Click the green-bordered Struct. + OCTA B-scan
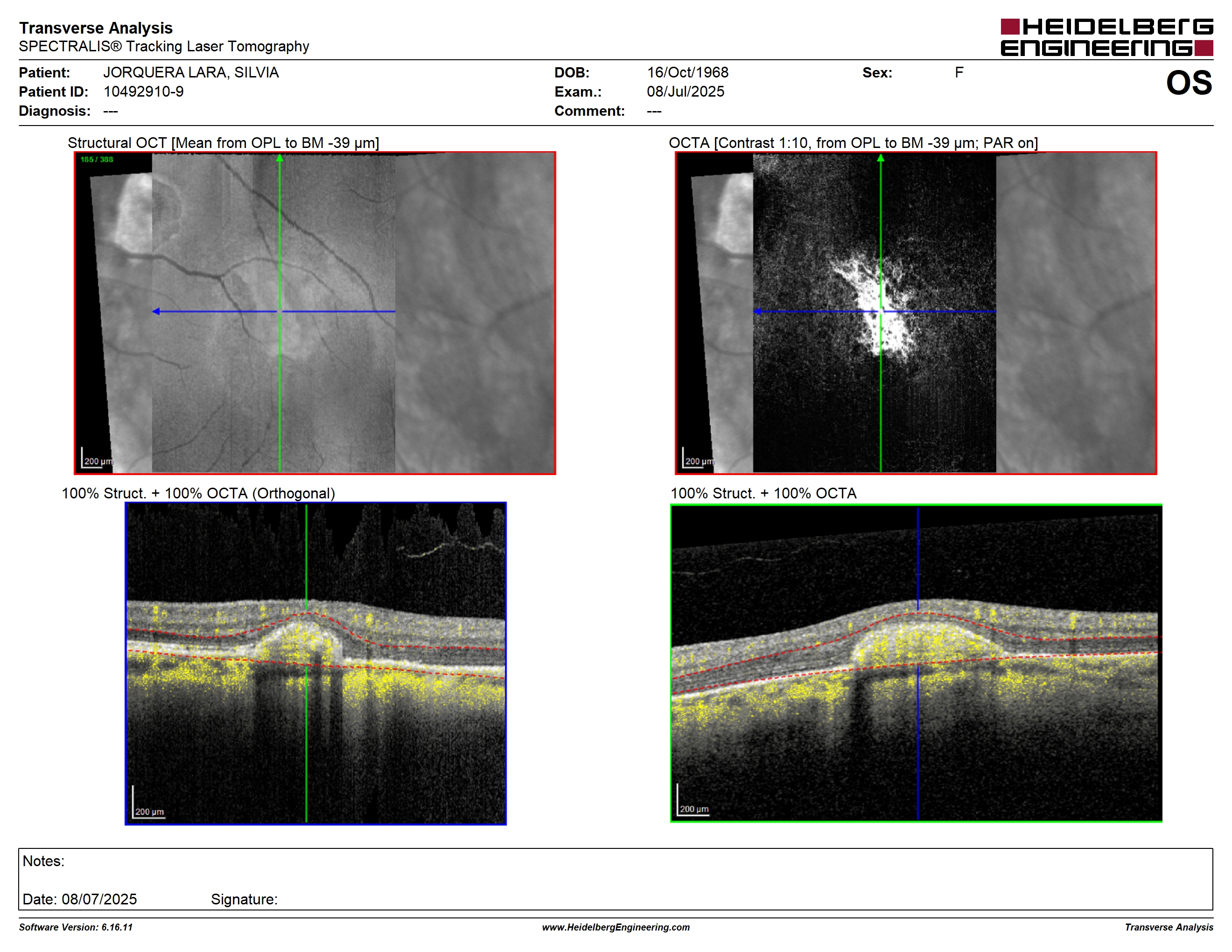 pyautogui.click(x=916, y=663)
